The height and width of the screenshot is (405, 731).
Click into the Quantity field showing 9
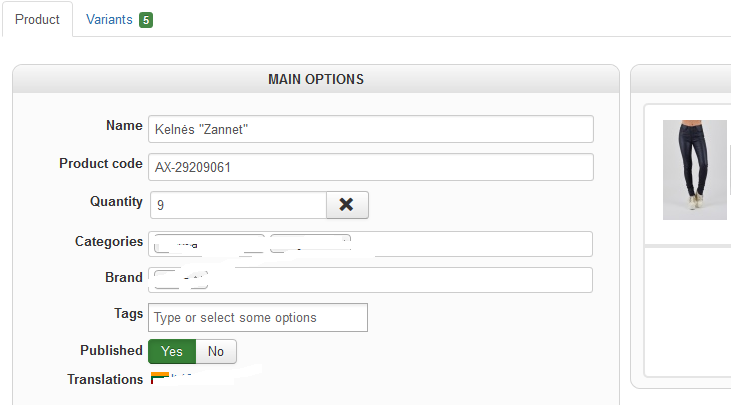(x=238, y=205)
